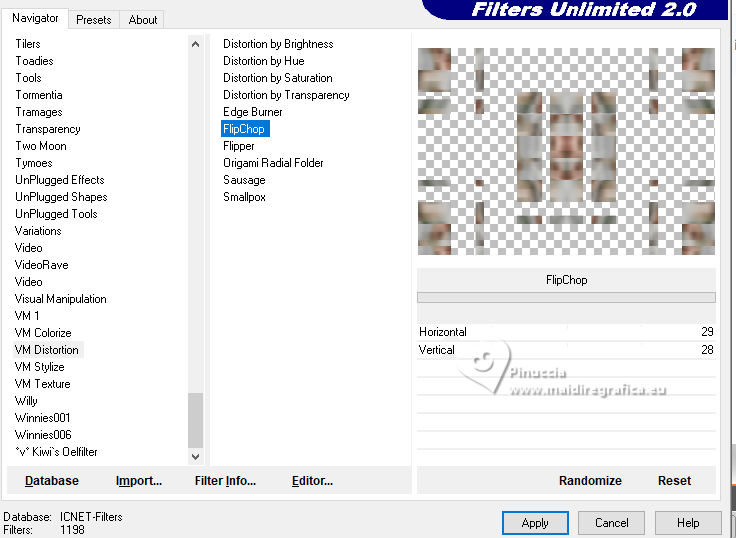
Task: Select the VM Stylize category
Action: point(39,367)
